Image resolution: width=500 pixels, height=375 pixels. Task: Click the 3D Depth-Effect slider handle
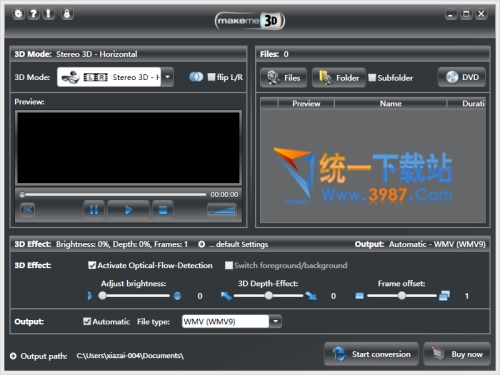coord(269,295)
